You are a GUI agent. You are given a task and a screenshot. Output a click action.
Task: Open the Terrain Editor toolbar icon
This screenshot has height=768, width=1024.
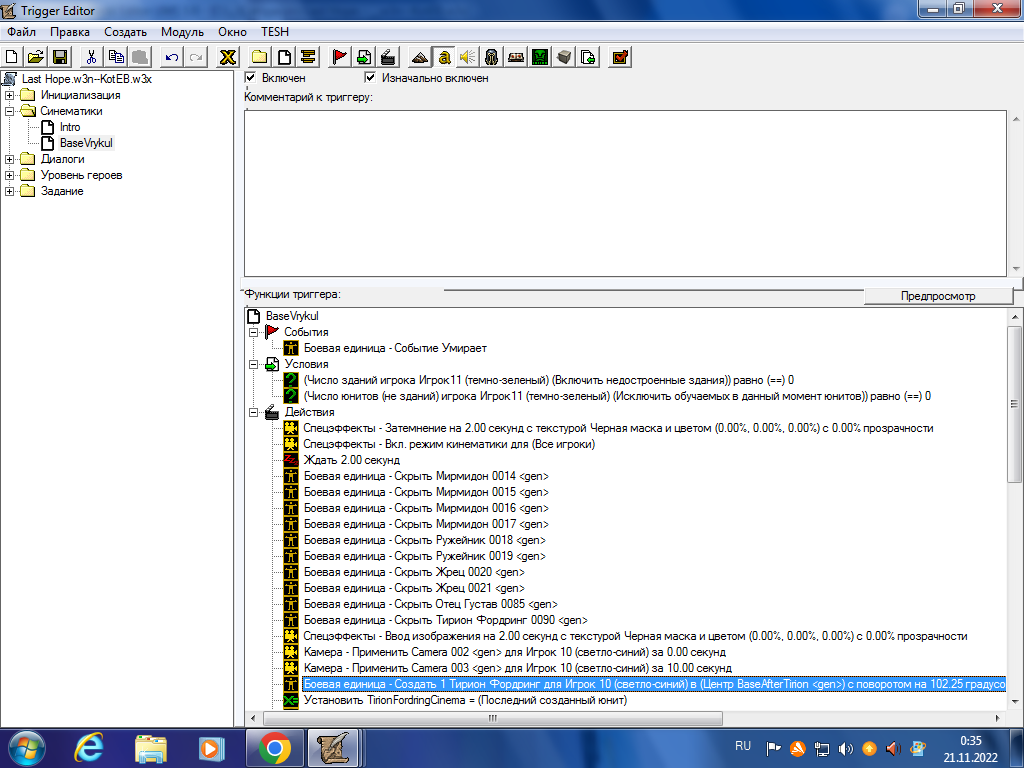(420, 57)
